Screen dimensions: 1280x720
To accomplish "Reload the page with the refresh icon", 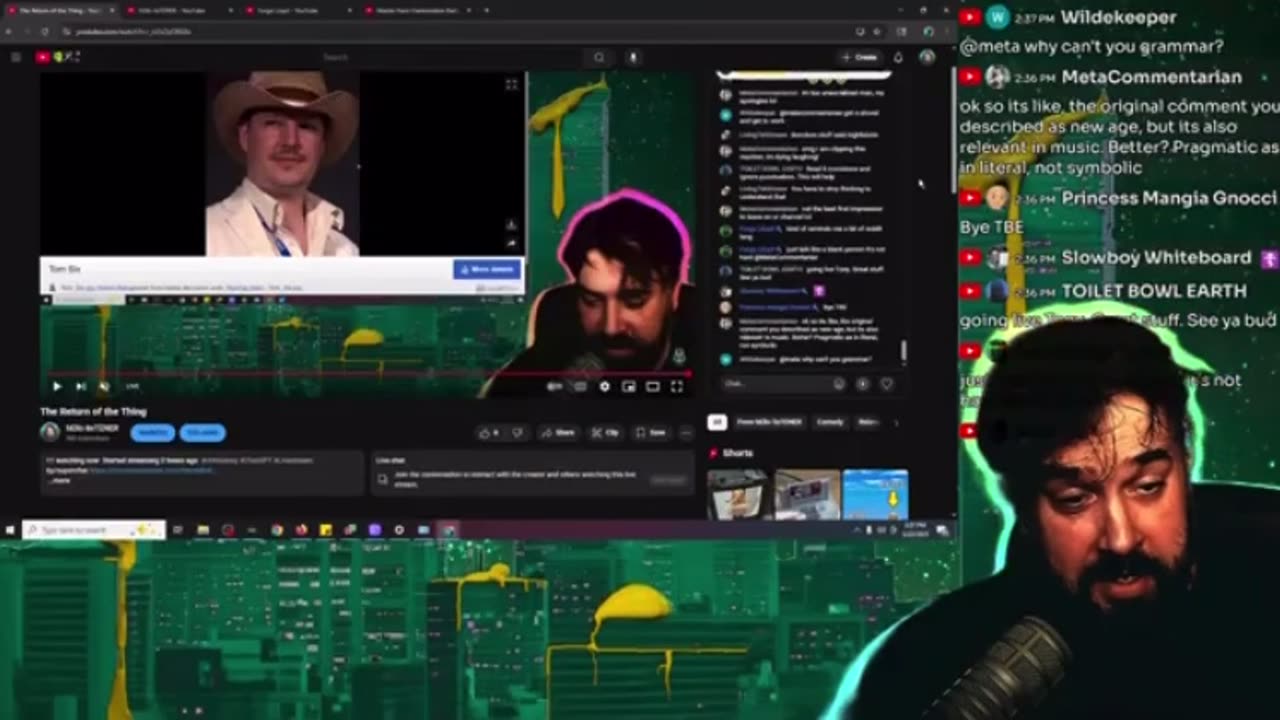I will point(44,31).
